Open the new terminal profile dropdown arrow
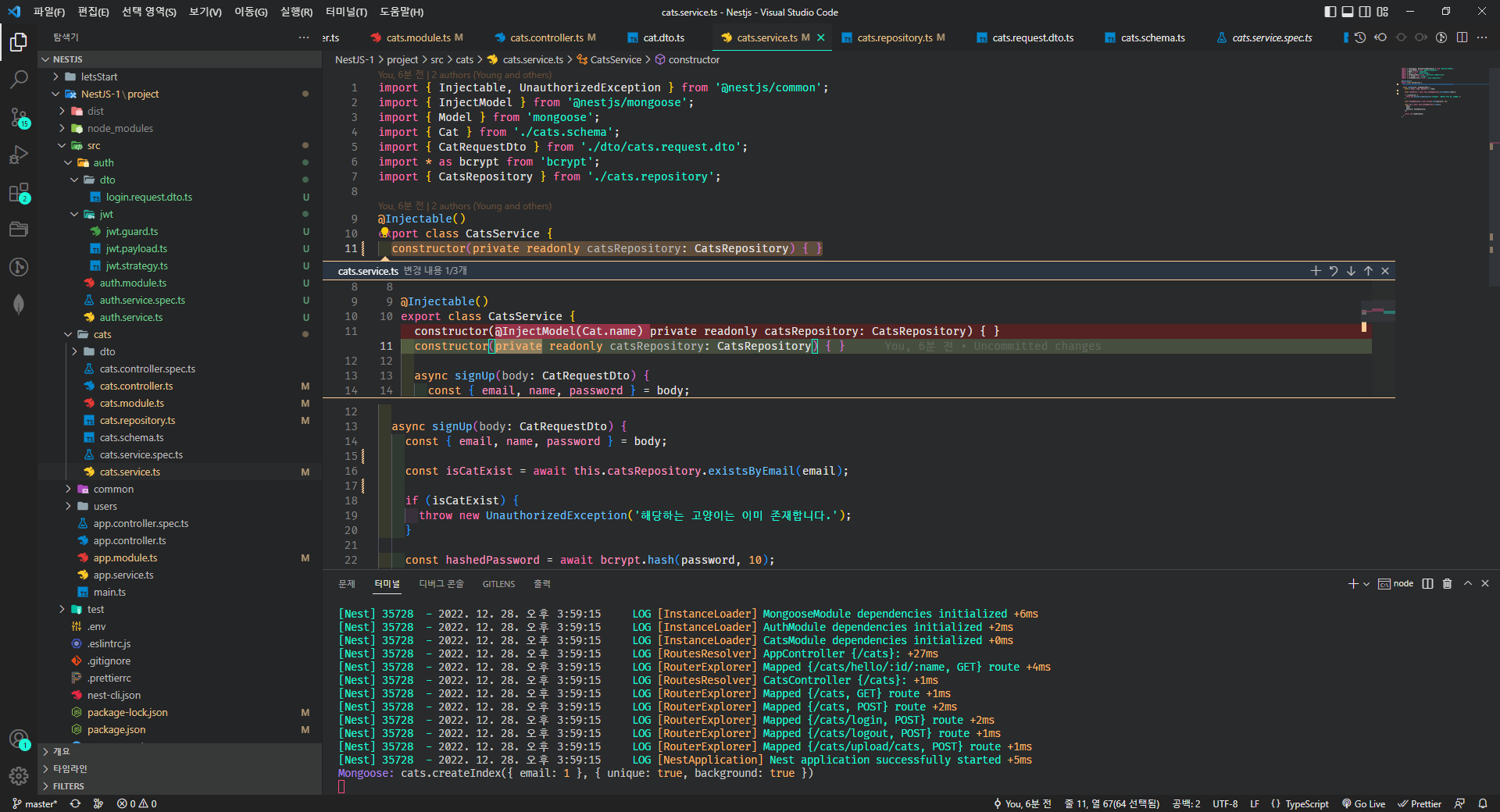The height and width of the screenshot is (812, 1500). coord(1366,584)
